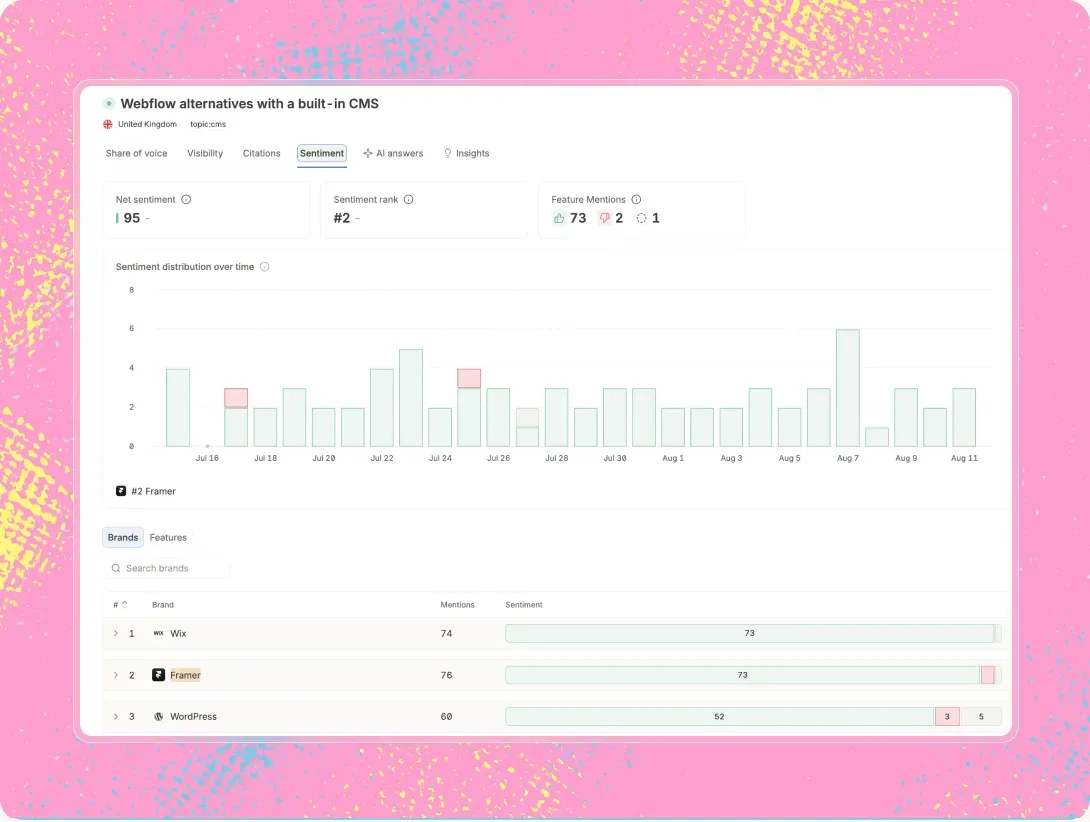
Task: Click the red negative bar segment near Jul 25
Action: [469, 378]
